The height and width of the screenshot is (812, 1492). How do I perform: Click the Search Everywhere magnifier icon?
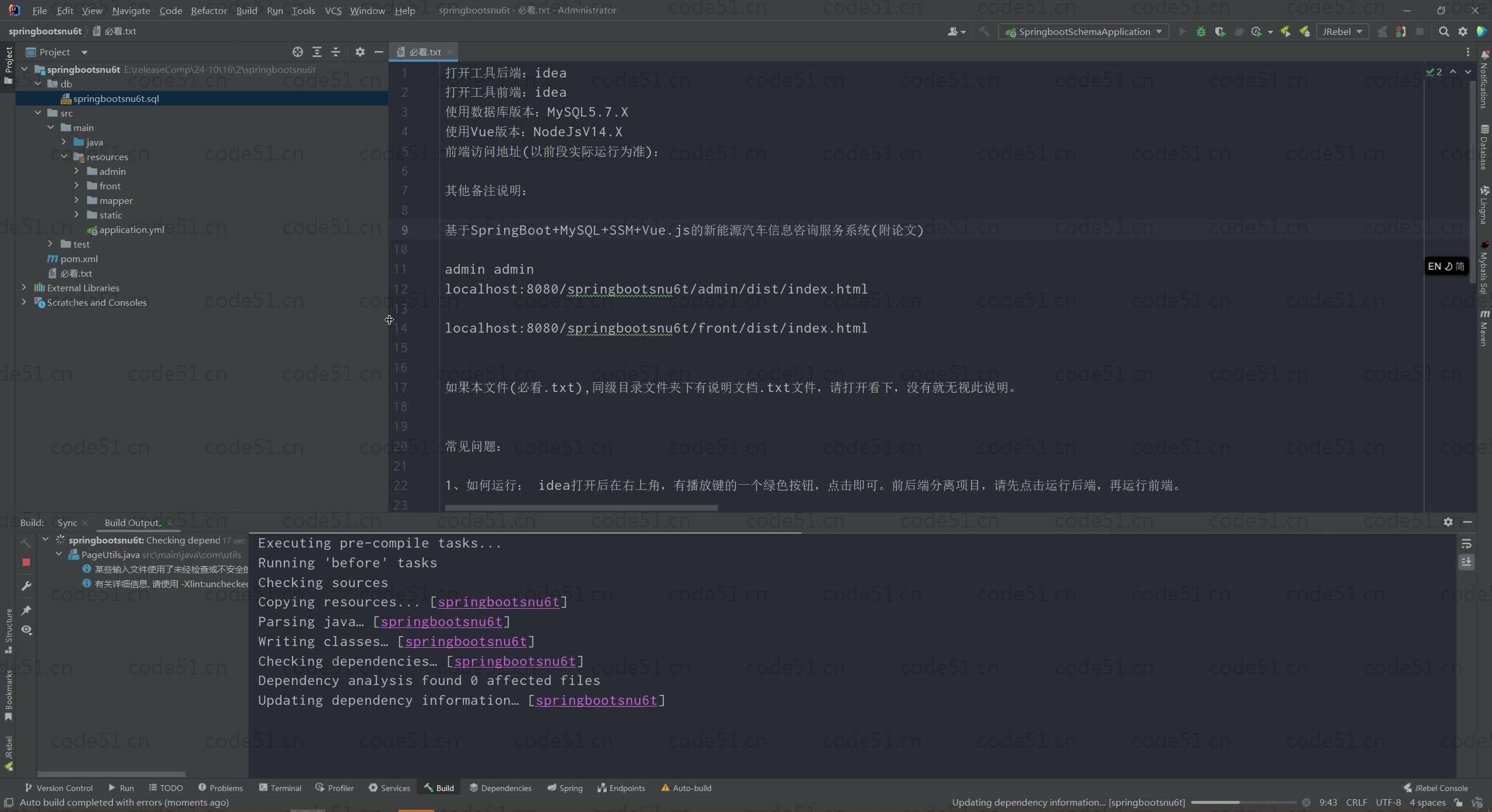(x=1443, y=32)
